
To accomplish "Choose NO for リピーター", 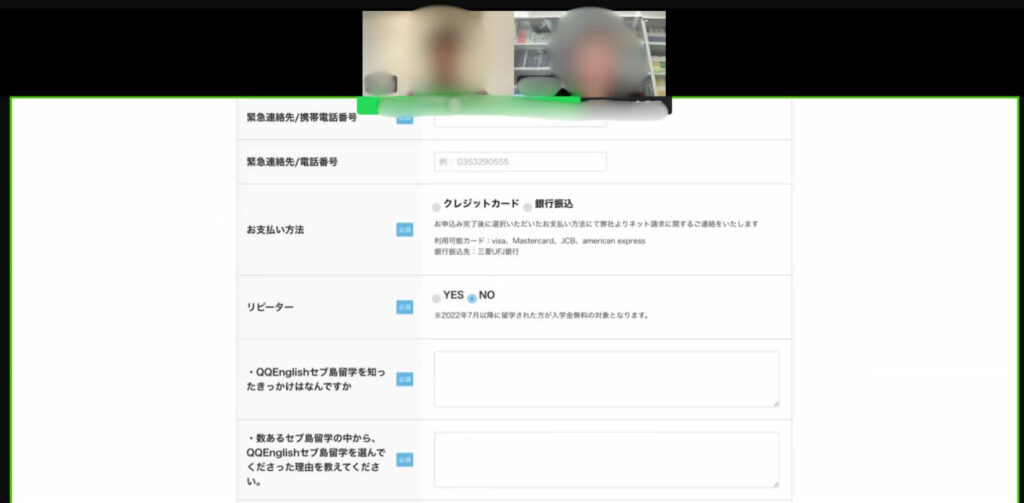I will pos(472,299).
